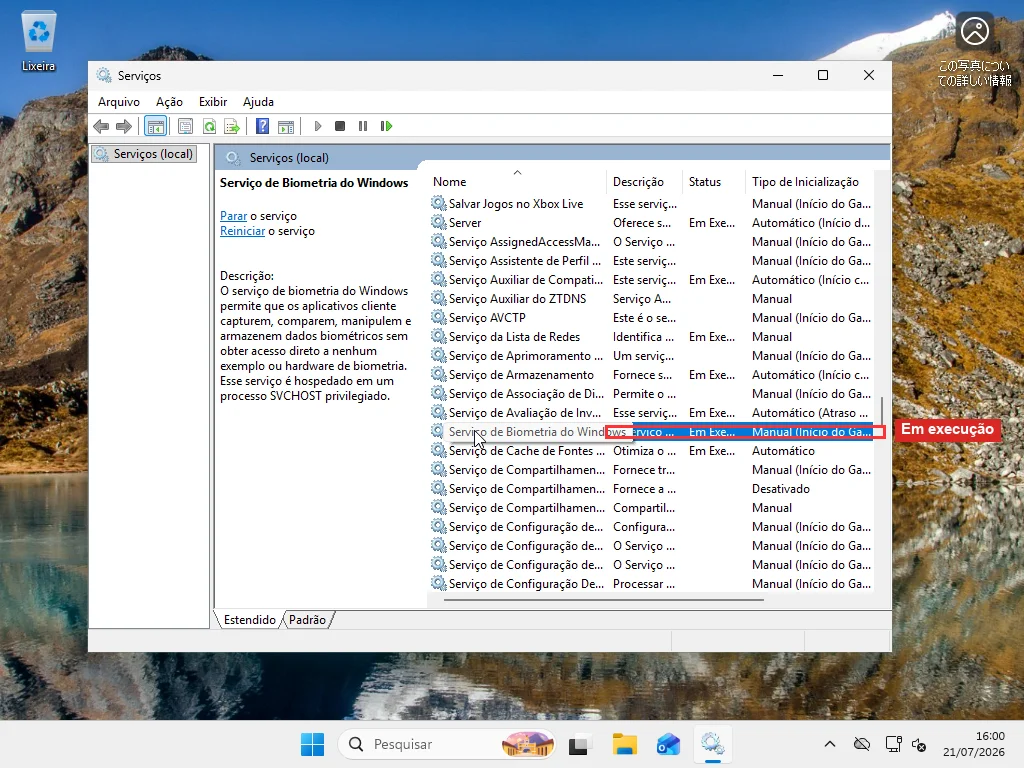Open the Properties toolbar icon
The width and height of the screenshot is (1024, 768).
(x=185, y=126)
